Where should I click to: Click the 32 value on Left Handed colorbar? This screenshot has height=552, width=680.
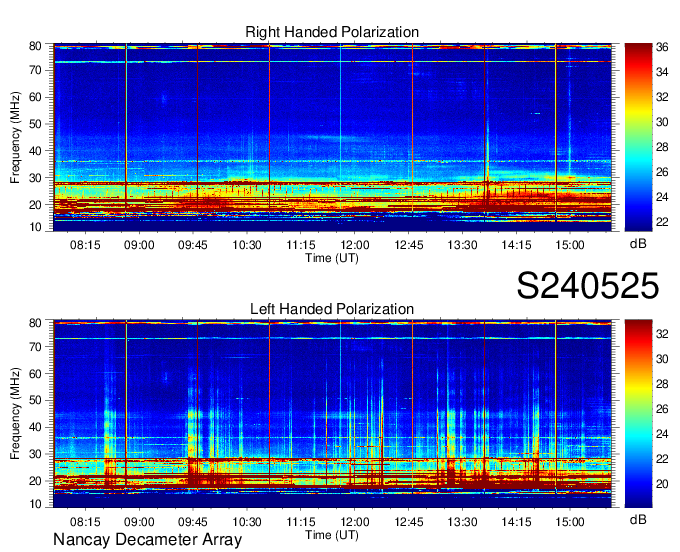click(662, 334)
